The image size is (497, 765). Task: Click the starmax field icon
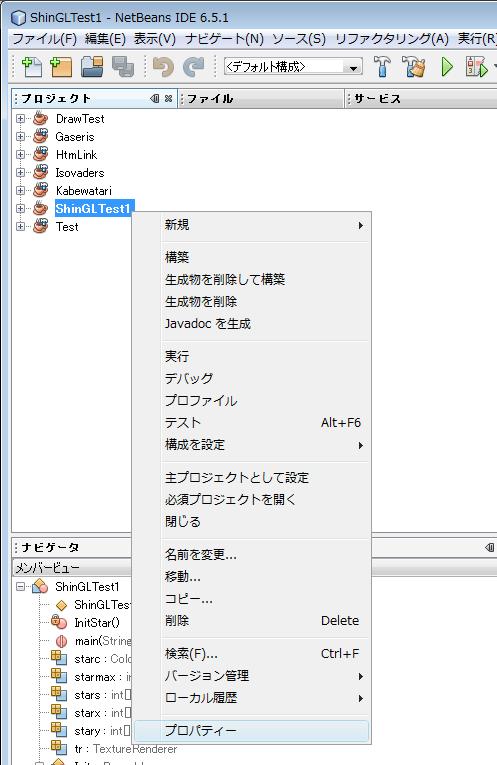[59, 677]
